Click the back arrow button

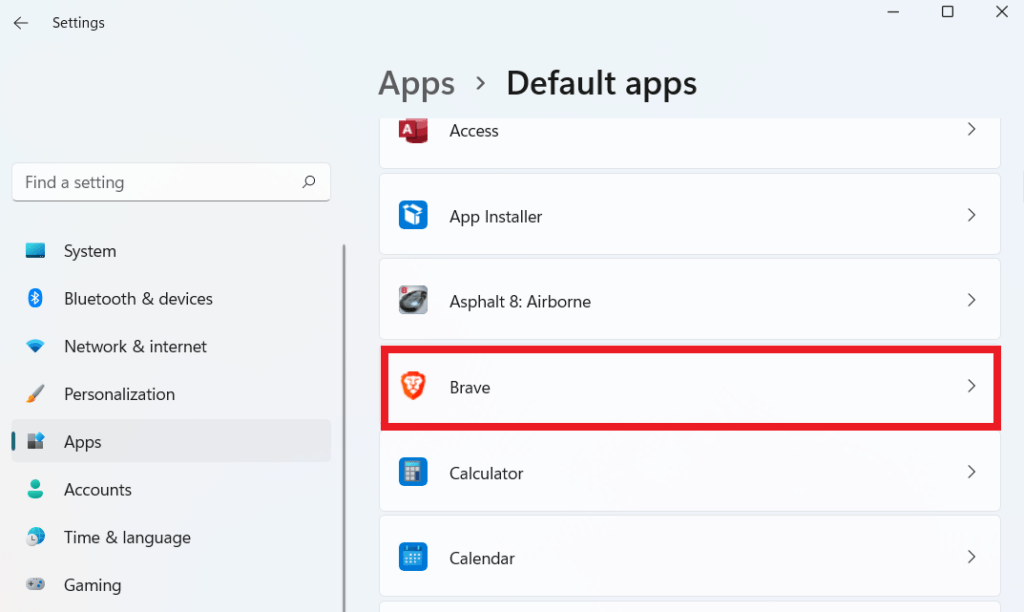click(x=20, y=22)
